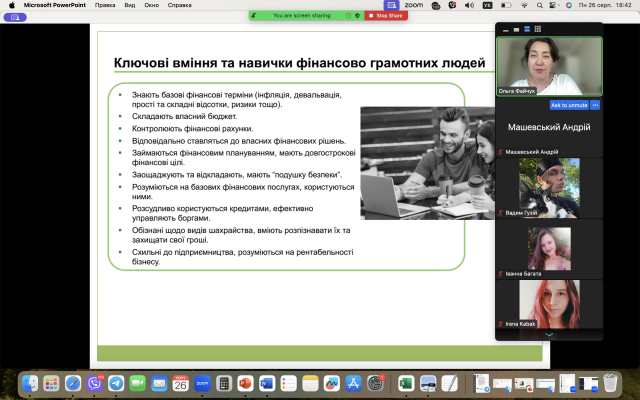Open Zoom app from the Dock
This screenshot has width=640, height=400.
[202, 384]
